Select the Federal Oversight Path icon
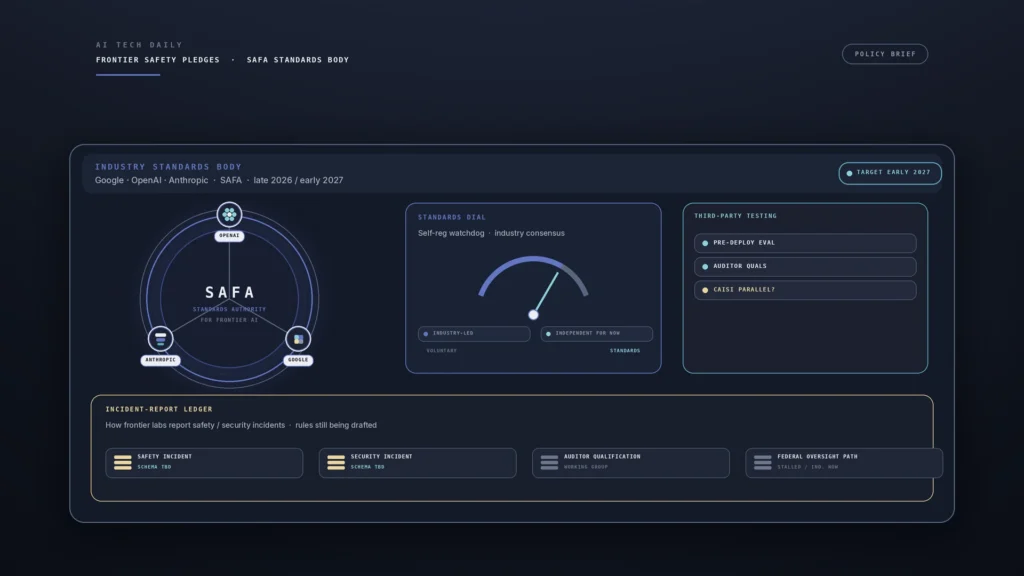 click(762, 462)
